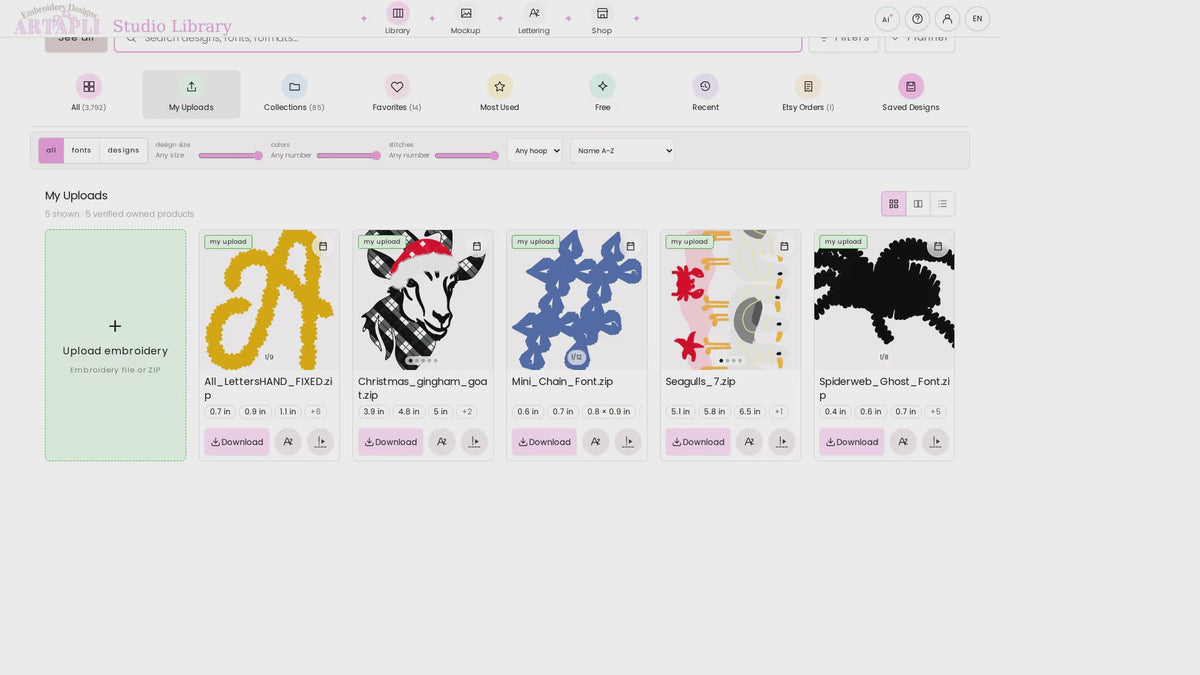Click calendar icon on Mini_Chain_Font thumbnail

pos(630,246)
